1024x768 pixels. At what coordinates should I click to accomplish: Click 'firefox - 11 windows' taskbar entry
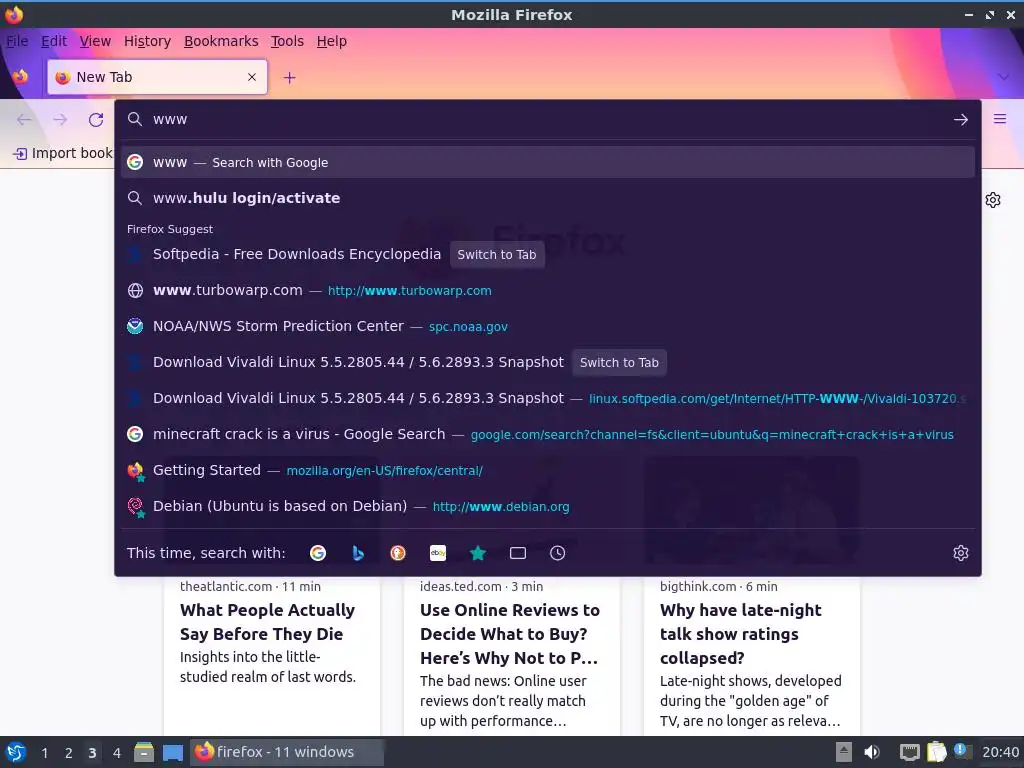tap(286, 752)
